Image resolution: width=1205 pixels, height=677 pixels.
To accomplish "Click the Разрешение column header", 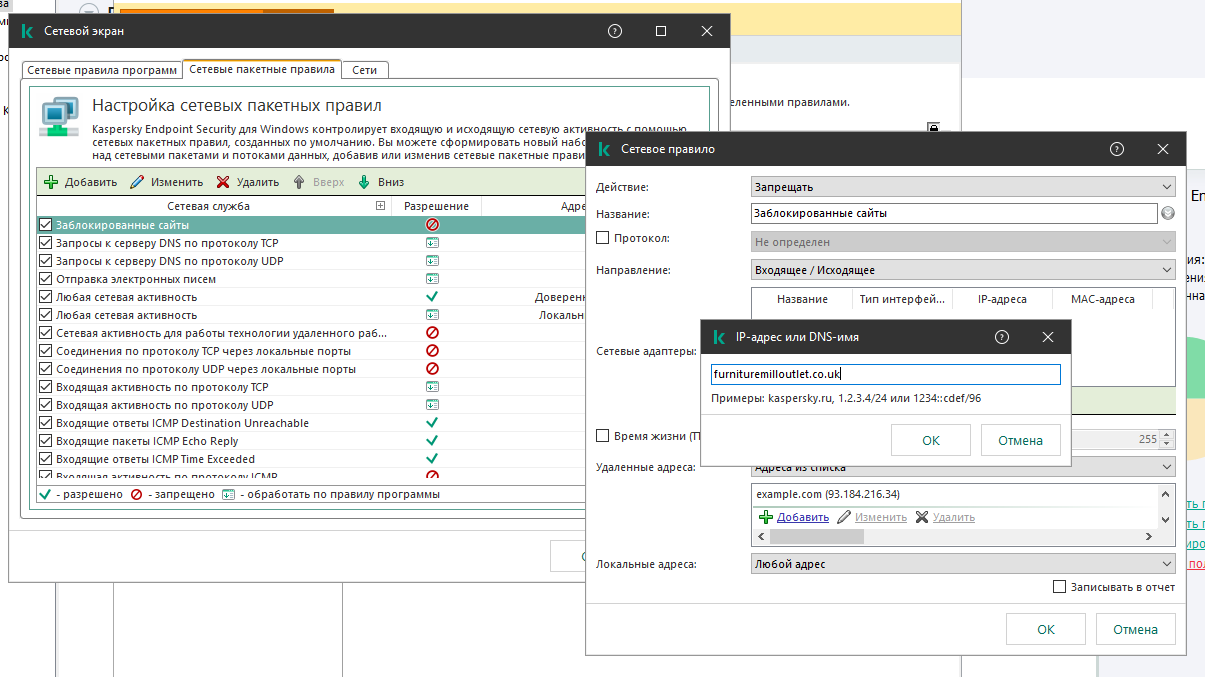I will pyautogui.click(x=436, y=206).
